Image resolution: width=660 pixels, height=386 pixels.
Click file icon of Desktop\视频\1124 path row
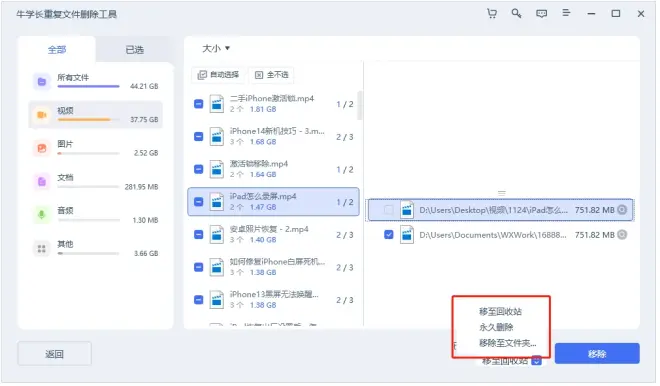[407, 210]
